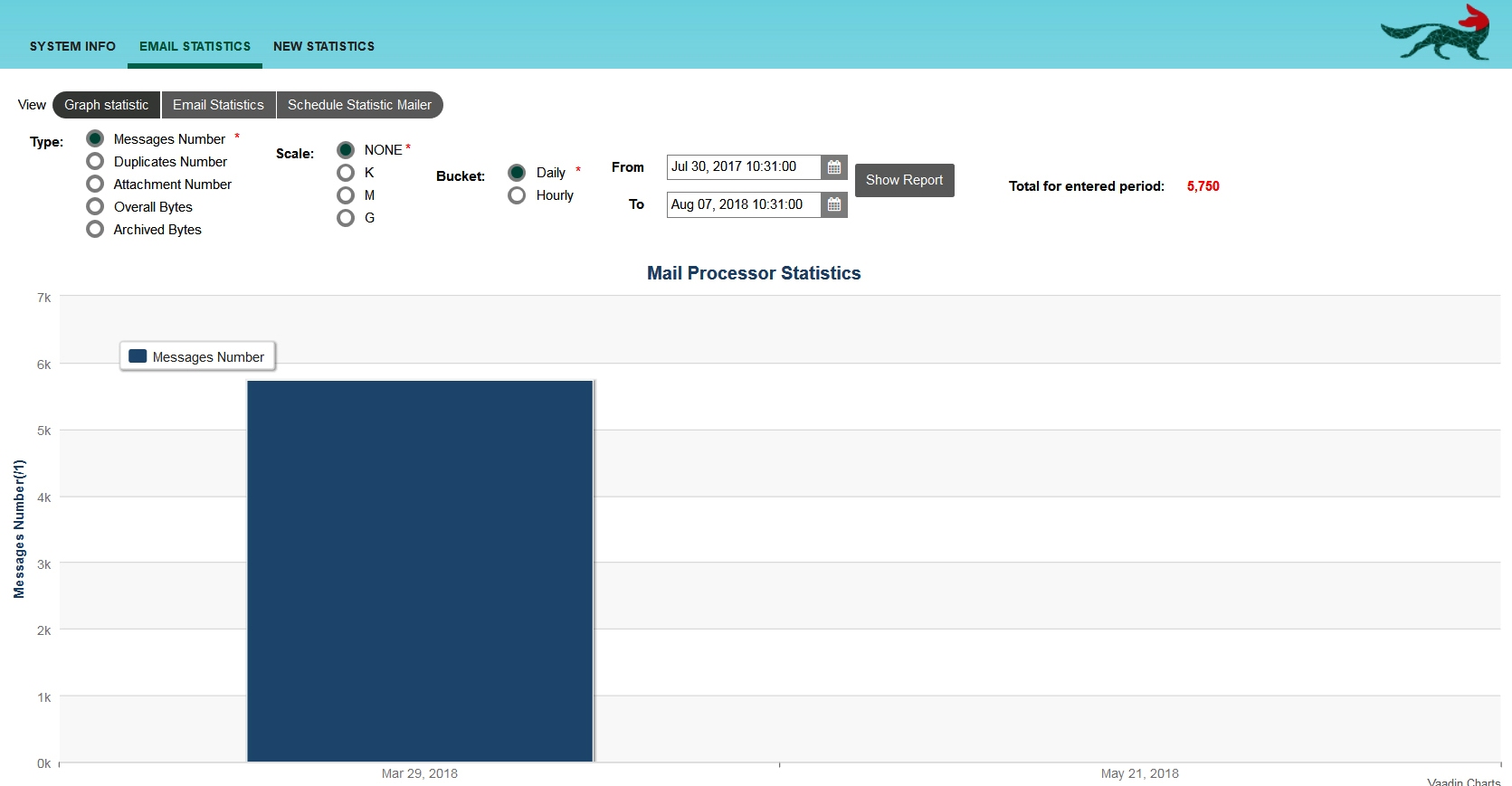Screen dimensions: 1512x786
Task: Click the fox logo in the header
Action: point(1436,33)
